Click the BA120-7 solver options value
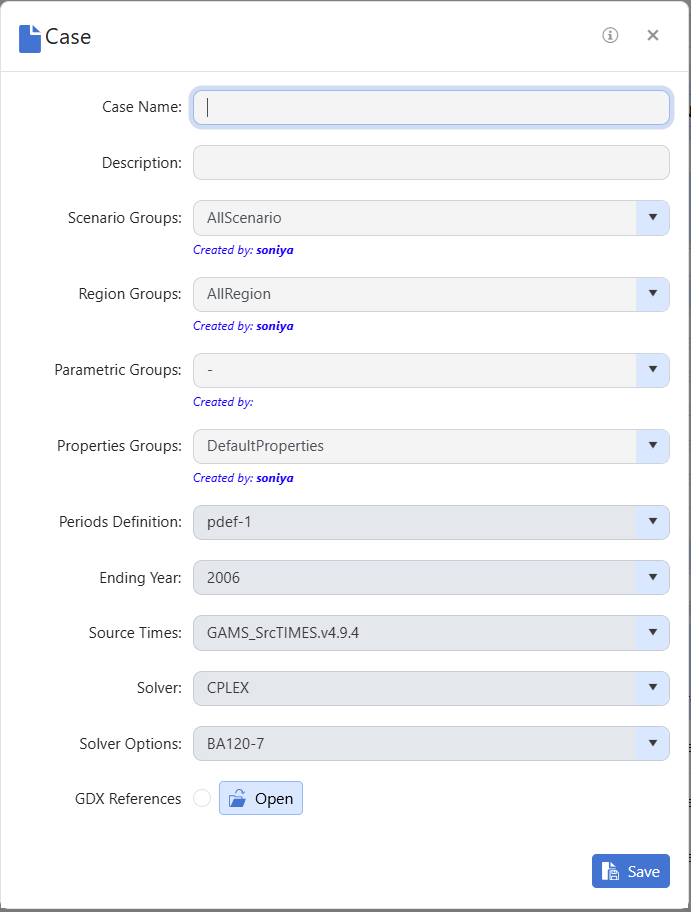The height and width of the screenshot is (912, 691). click(x=236, y=744)
